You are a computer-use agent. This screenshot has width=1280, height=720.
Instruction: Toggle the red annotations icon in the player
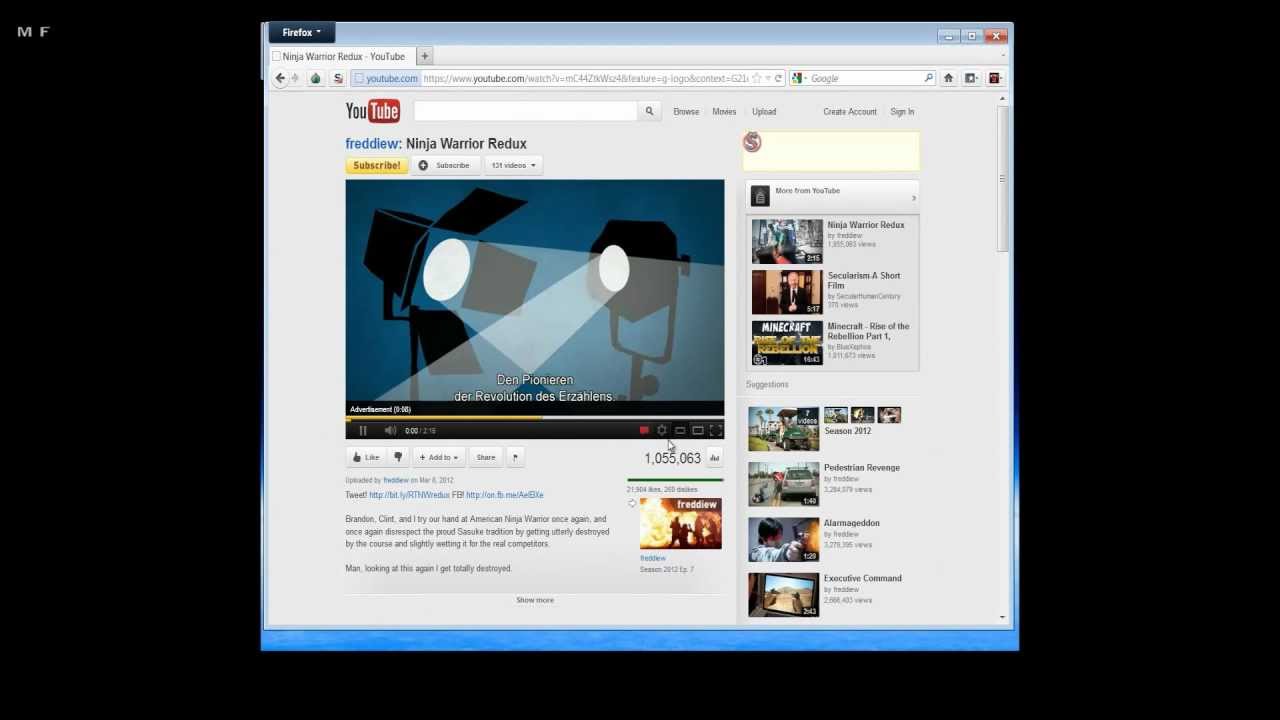coord(644,431)
